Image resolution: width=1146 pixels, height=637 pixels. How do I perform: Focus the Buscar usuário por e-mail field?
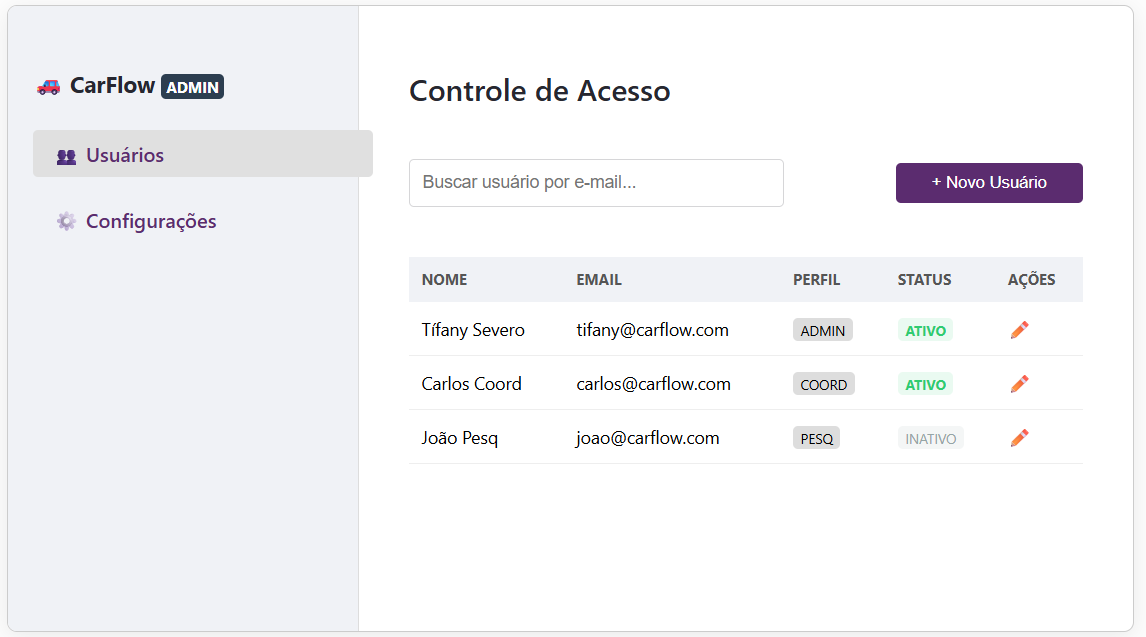click(596, 183)
